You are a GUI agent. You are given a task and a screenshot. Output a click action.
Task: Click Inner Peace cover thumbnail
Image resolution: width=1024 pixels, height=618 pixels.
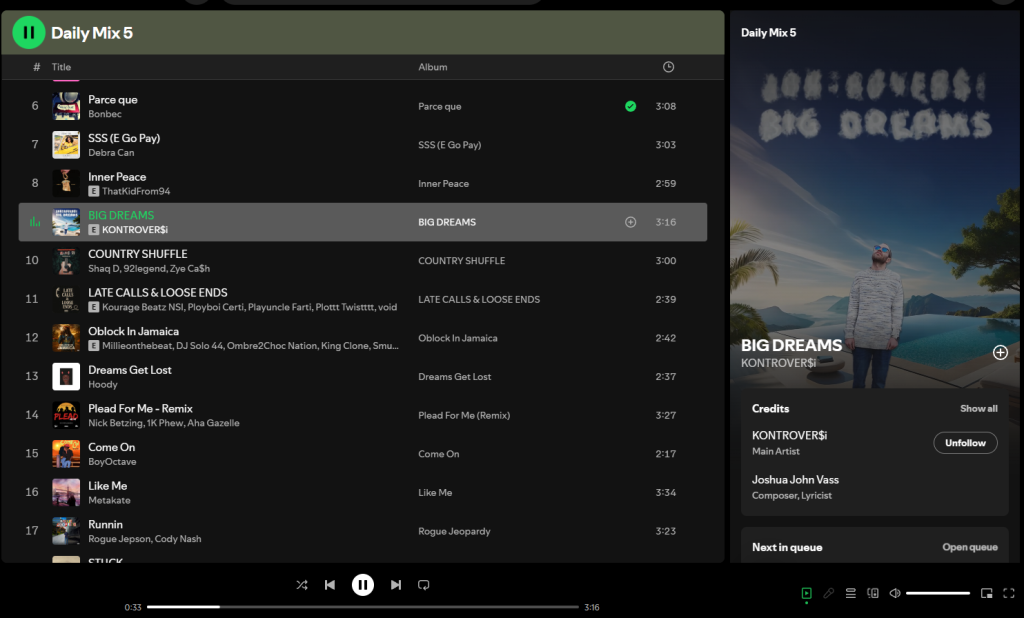tap(66, 183)
